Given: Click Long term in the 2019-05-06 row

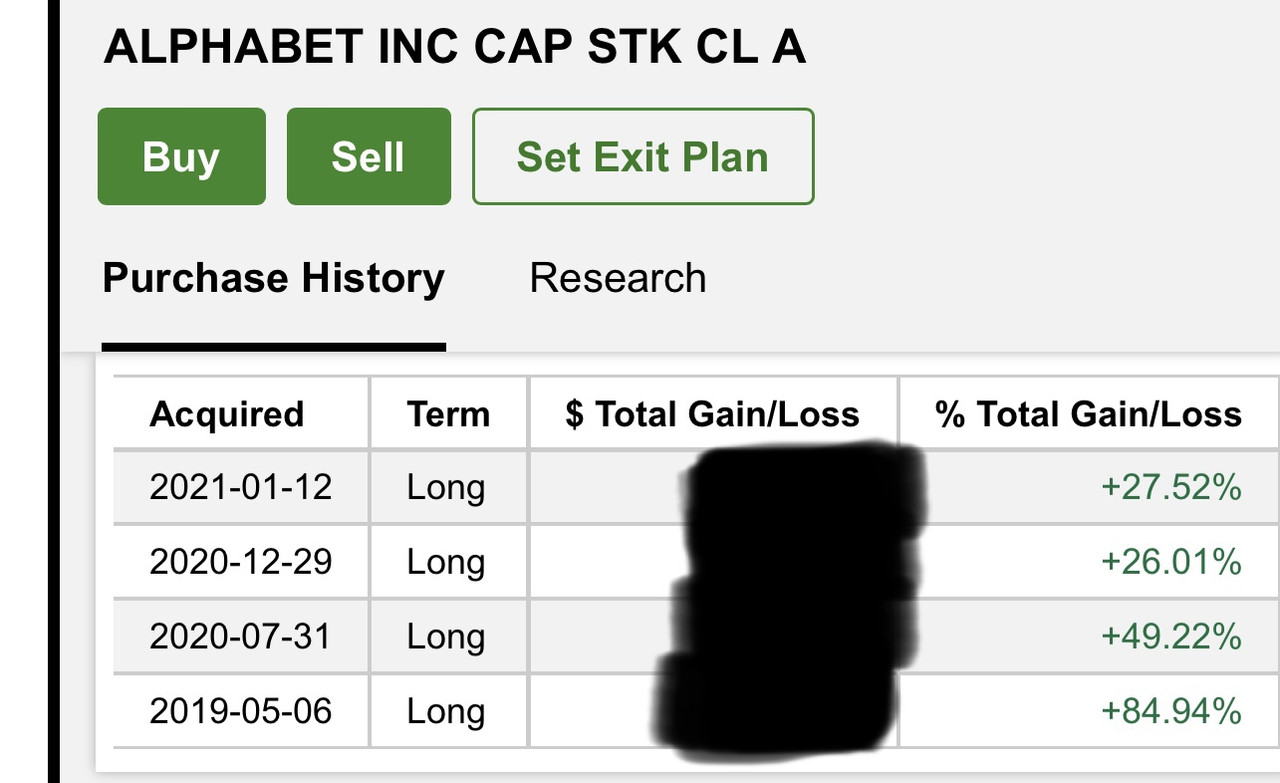Looking at the screenshot, I should click(x=446, y=711).
